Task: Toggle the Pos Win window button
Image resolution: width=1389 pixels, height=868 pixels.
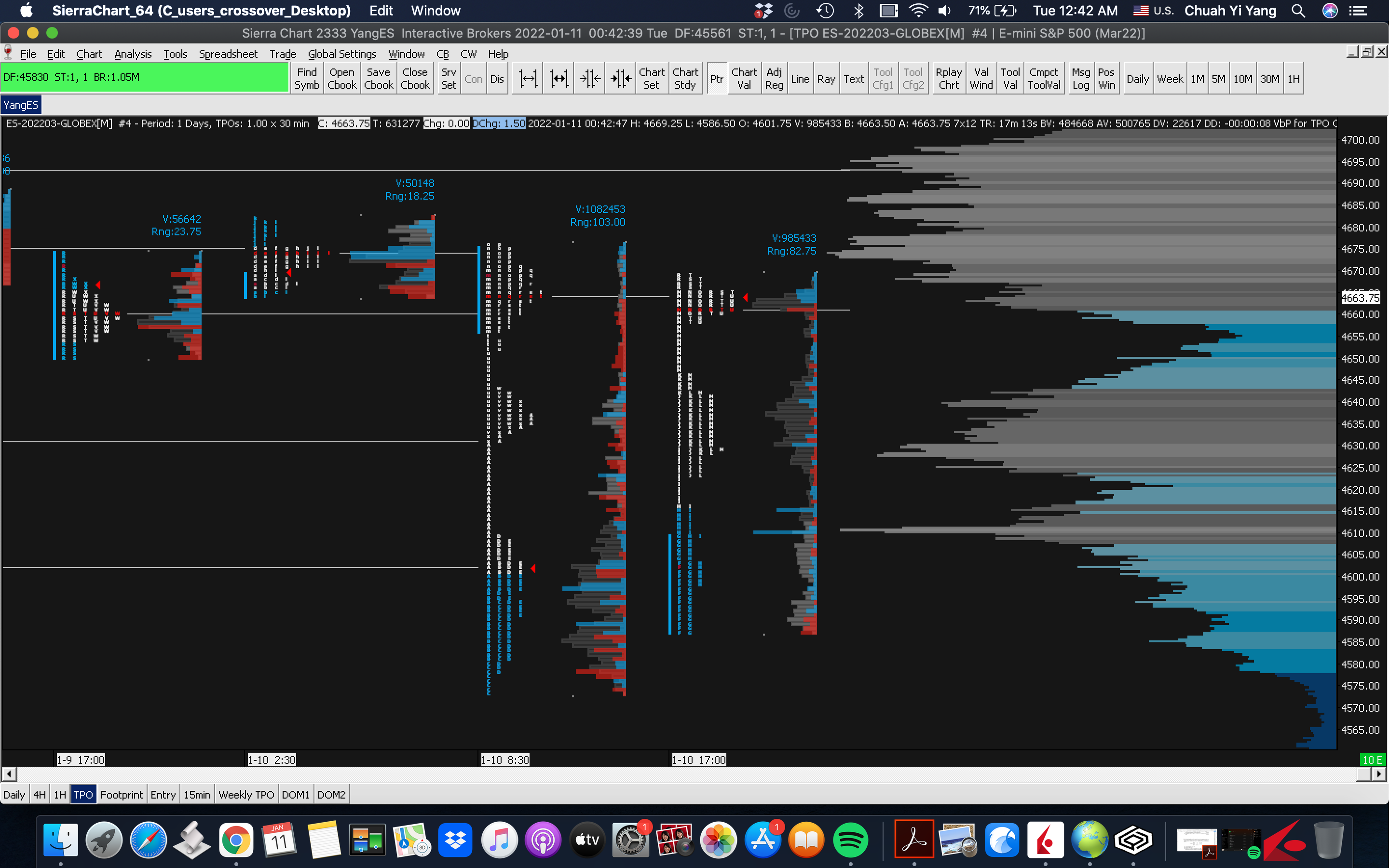Action: tap(1106, 79)
